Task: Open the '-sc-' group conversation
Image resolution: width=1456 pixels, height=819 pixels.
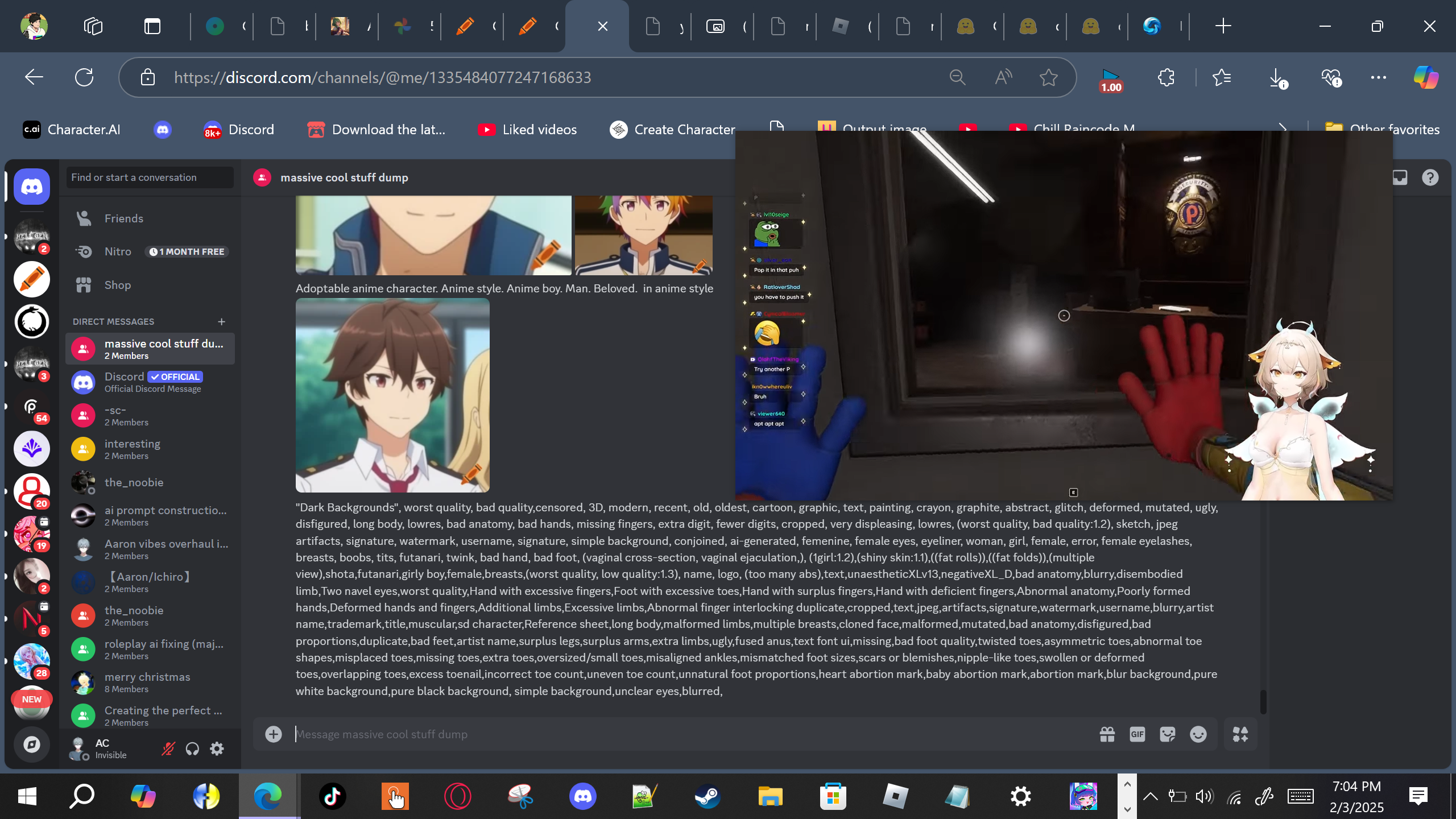Action: click(x=150, y=416)
